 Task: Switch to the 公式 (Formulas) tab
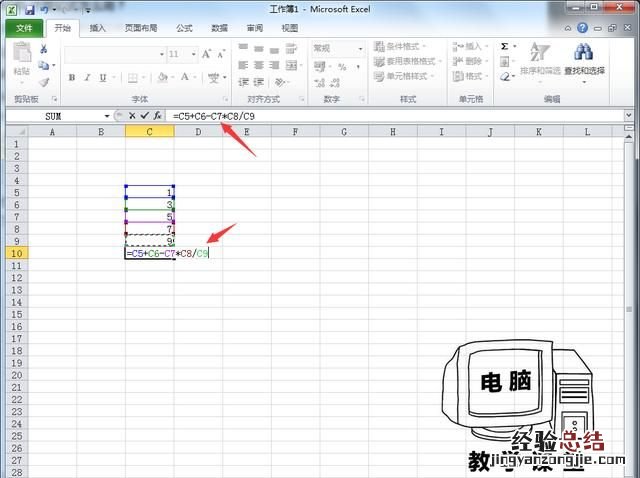coord(184,29)
